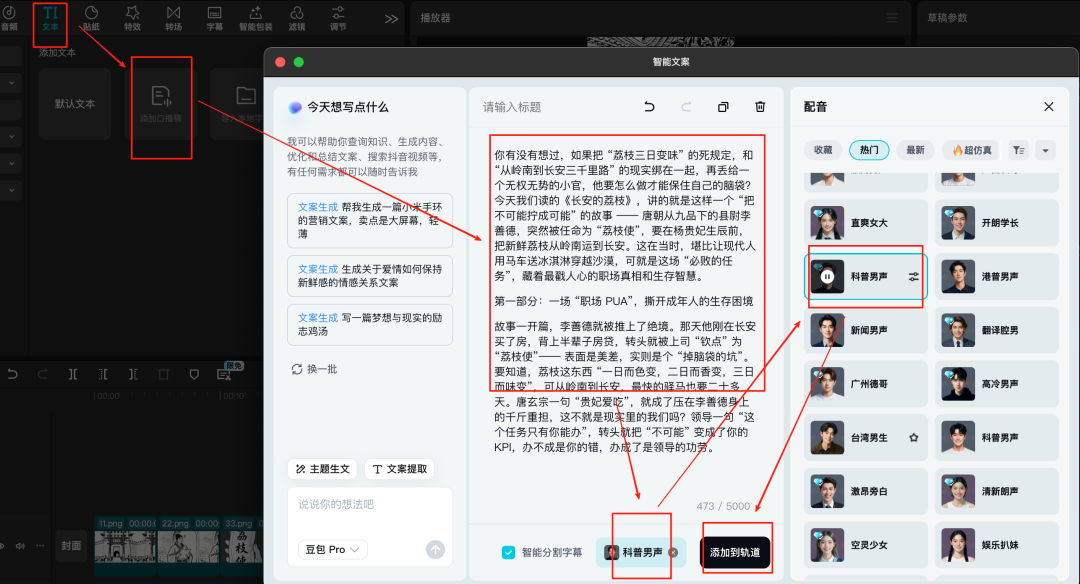The height and width of the screenshot is (584, 1080).
Task: Select the 收藏 favorites voice tab
Action: pos(822,150)
